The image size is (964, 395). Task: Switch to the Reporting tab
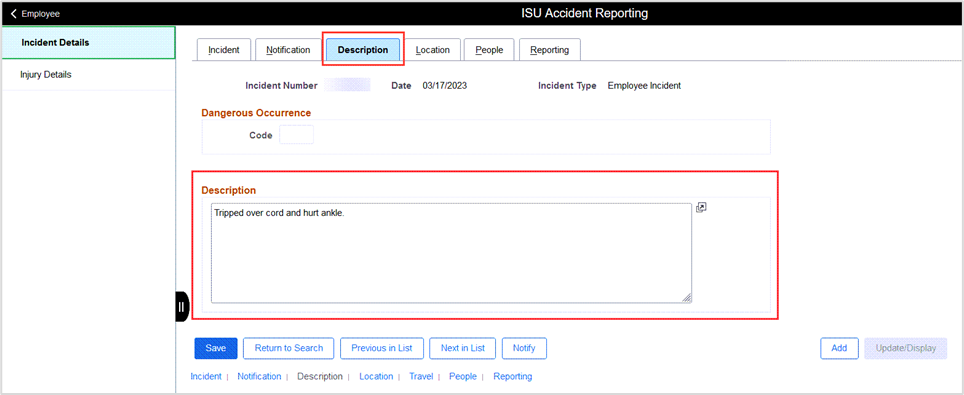(x=550, y=50)
